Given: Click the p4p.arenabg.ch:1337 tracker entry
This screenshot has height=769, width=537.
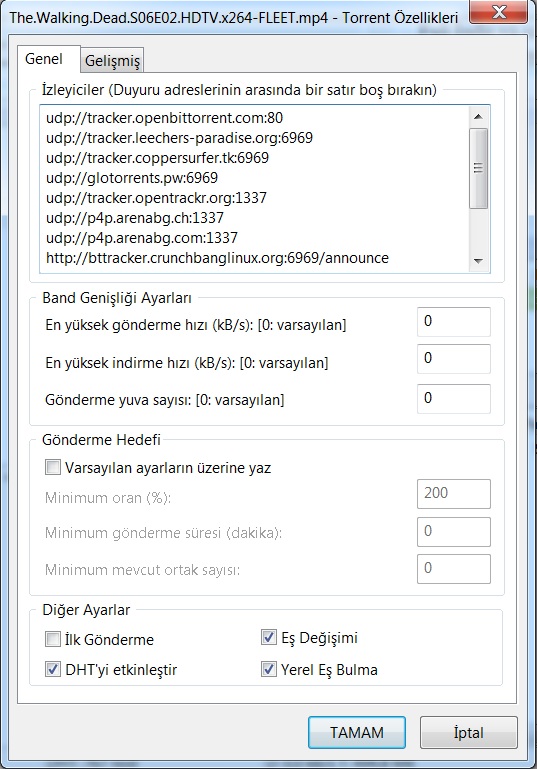Looking at the screenshot, I should coord(135,218).
